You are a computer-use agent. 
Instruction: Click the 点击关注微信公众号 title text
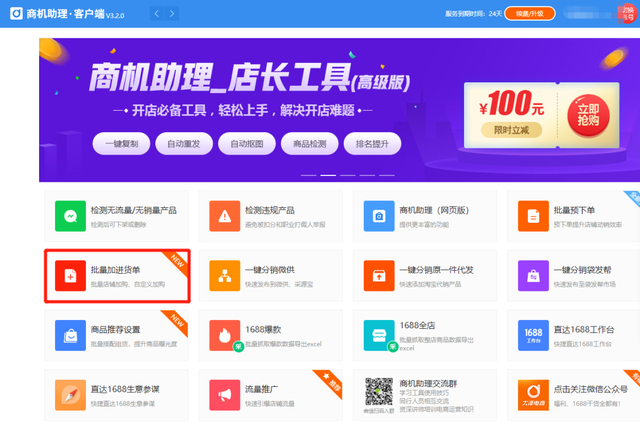tap(591, 389)
